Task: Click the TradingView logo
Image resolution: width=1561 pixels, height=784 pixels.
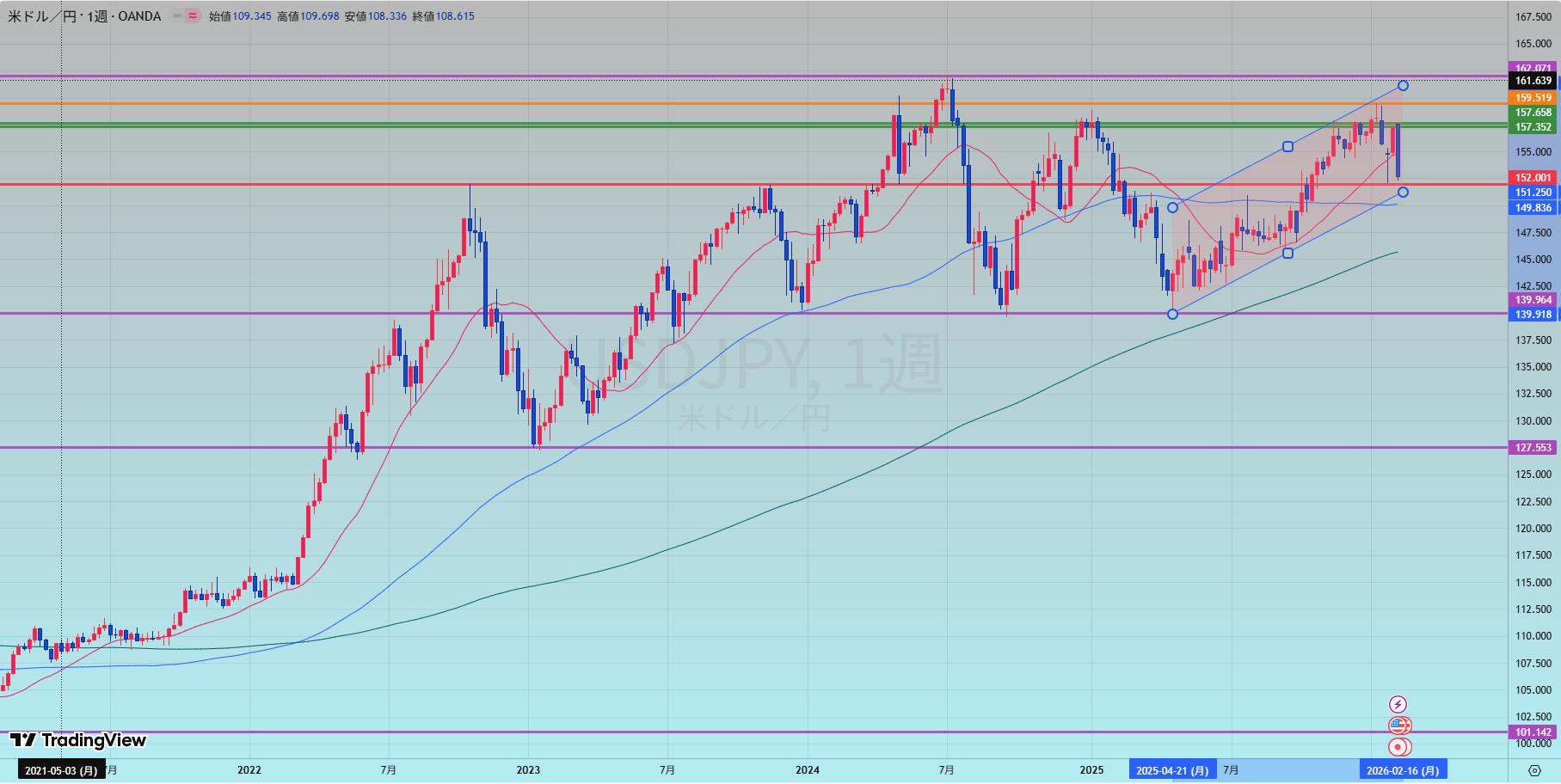Action: [x=78, y=740]
